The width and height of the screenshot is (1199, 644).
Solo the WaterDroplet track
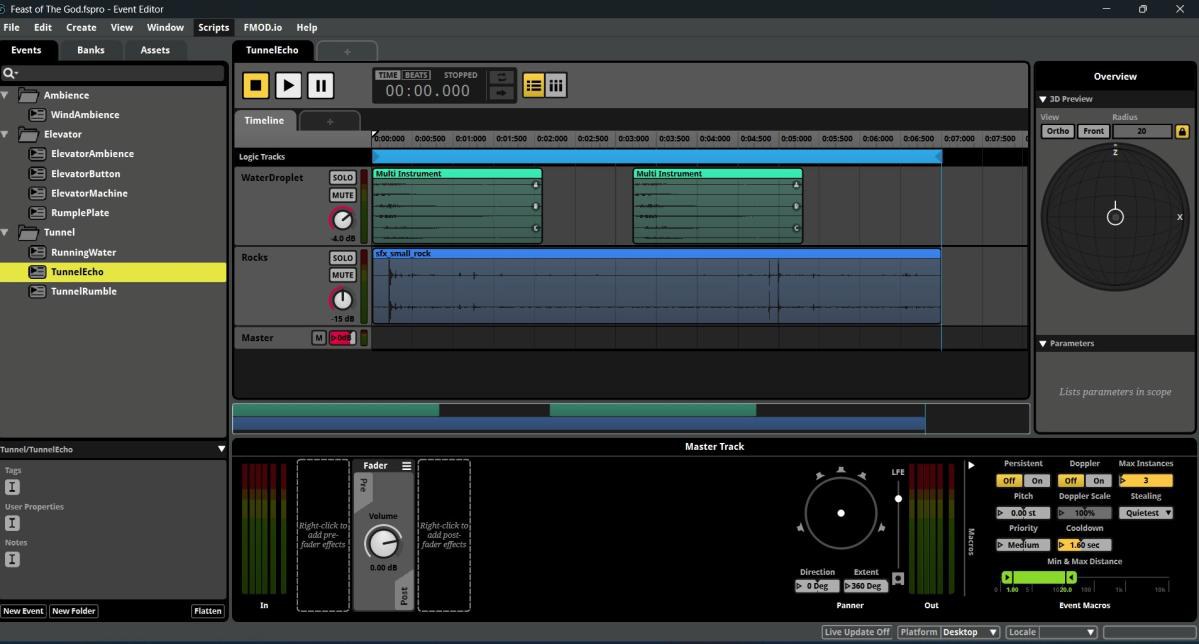(x=343, y=177)
